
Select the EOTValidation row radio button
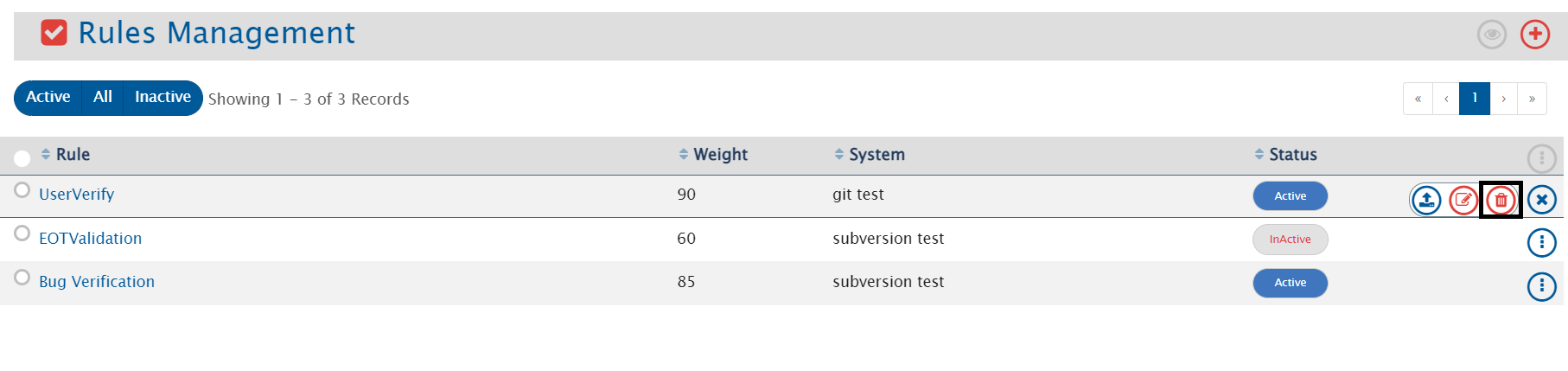tap(22, 233)
